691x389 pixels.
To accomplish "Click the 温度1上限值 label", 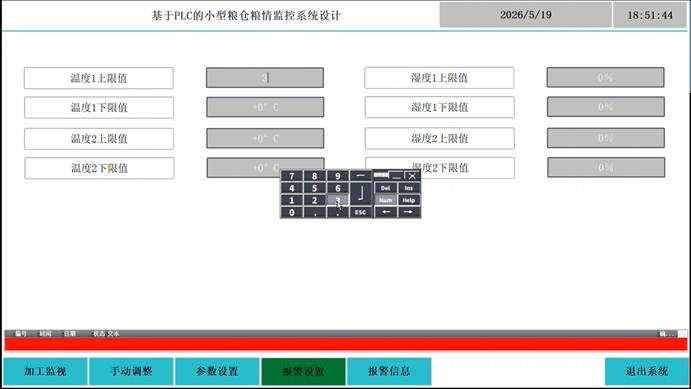I will click(99, 78).
